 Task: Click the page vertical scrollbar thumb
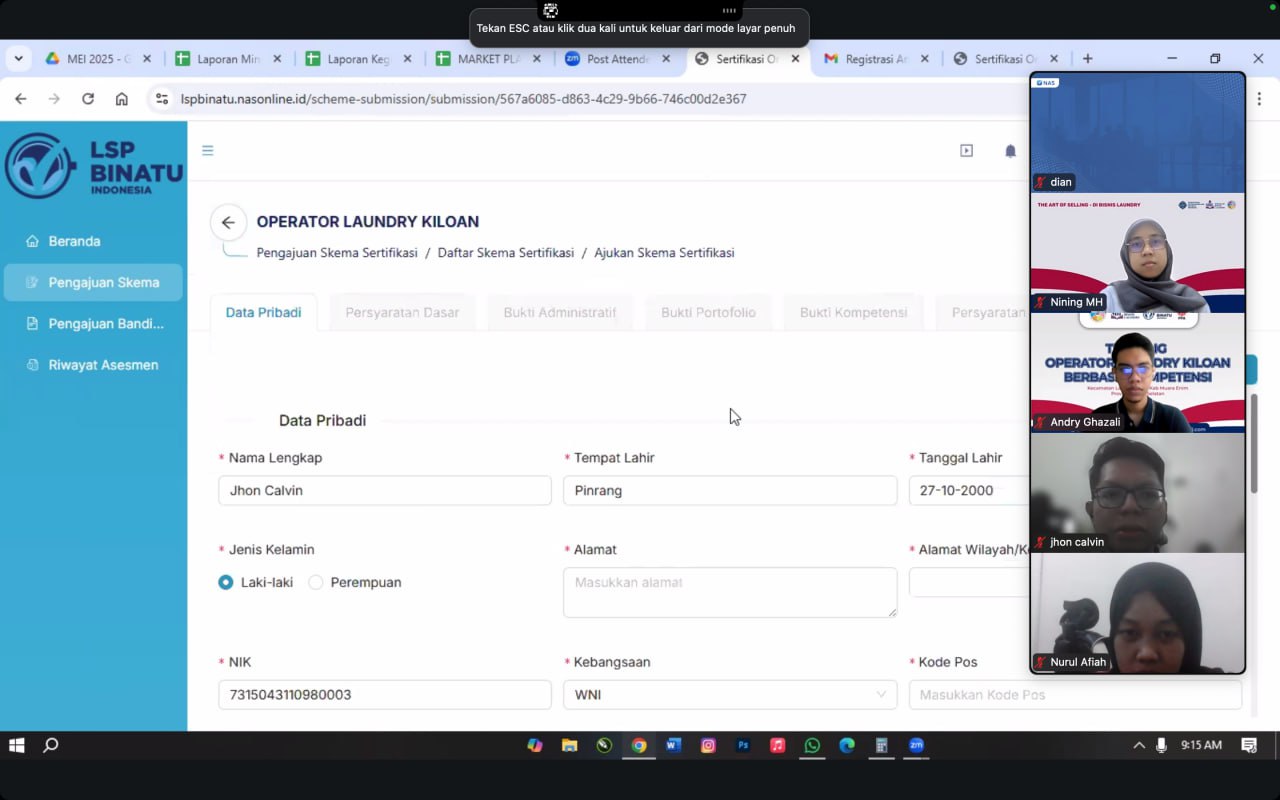[1254, 442]
